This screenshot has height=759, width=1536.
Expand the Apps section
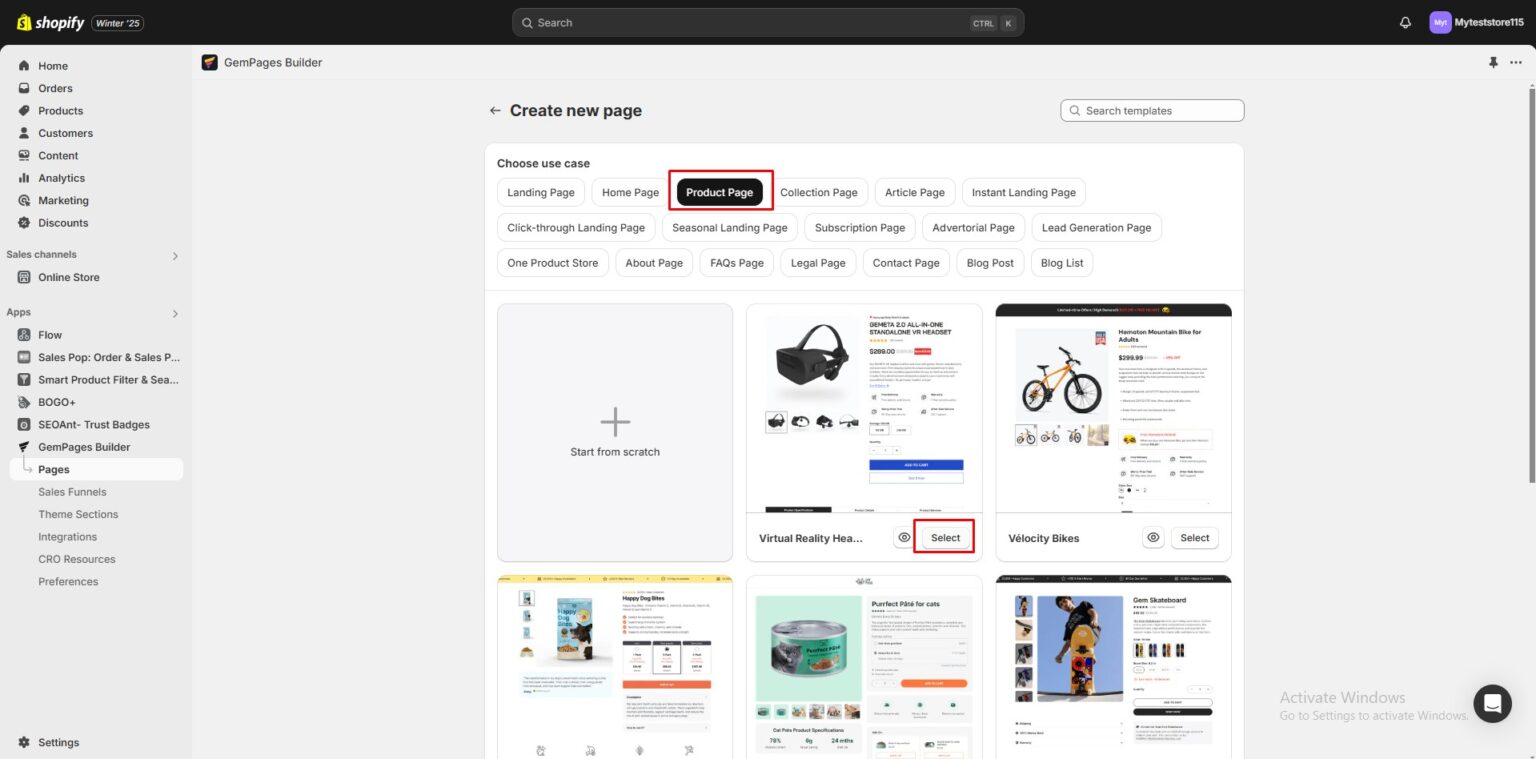[175, 312]
